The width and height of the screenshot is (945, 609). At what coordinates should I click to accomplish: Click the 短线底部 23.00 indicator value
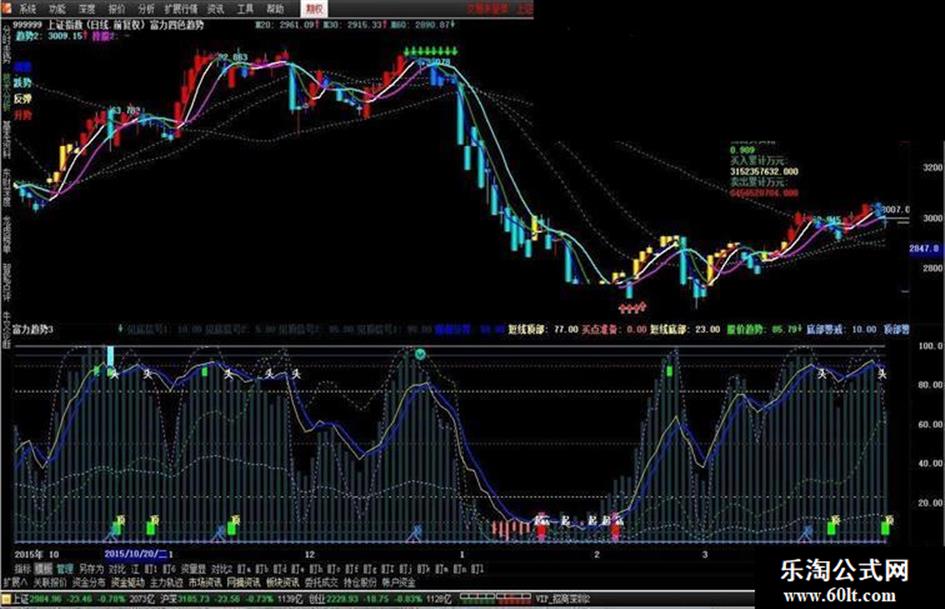point(685,329)
